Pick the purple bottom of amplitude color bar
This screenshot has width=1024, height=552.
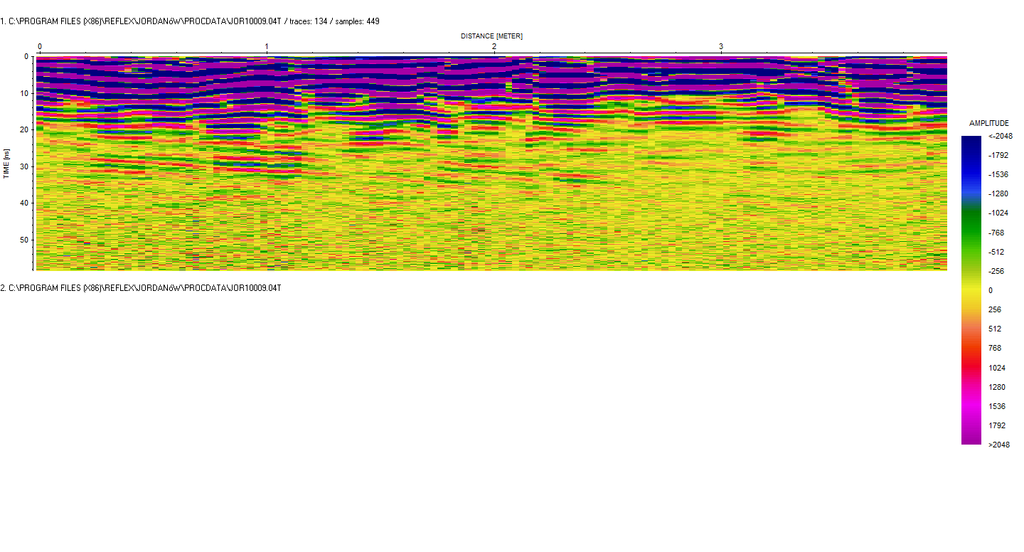pyautogui.click(x=971, y=435)
